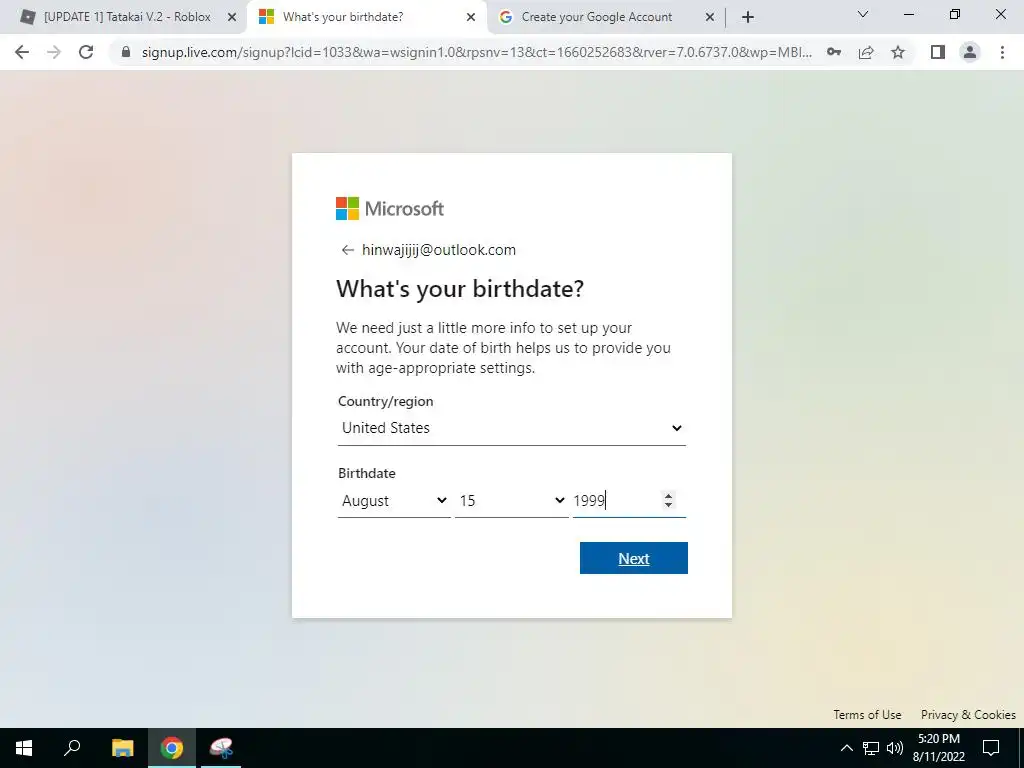The width and height of the screenshot is (1024, 768).
Task: Reload the signup page
Action: click(x=86, y=52)
